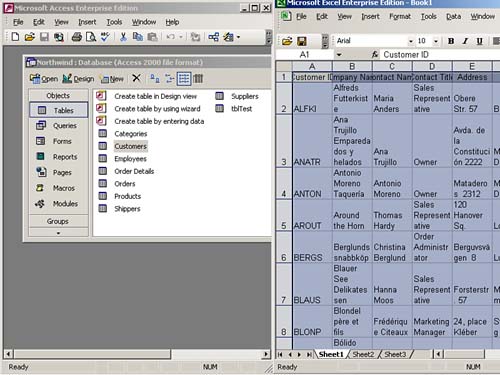Click the Paste clipboard icon in Access
Image resolution: width=500 pixels, height=375 pixels.
tap(152, 37)
